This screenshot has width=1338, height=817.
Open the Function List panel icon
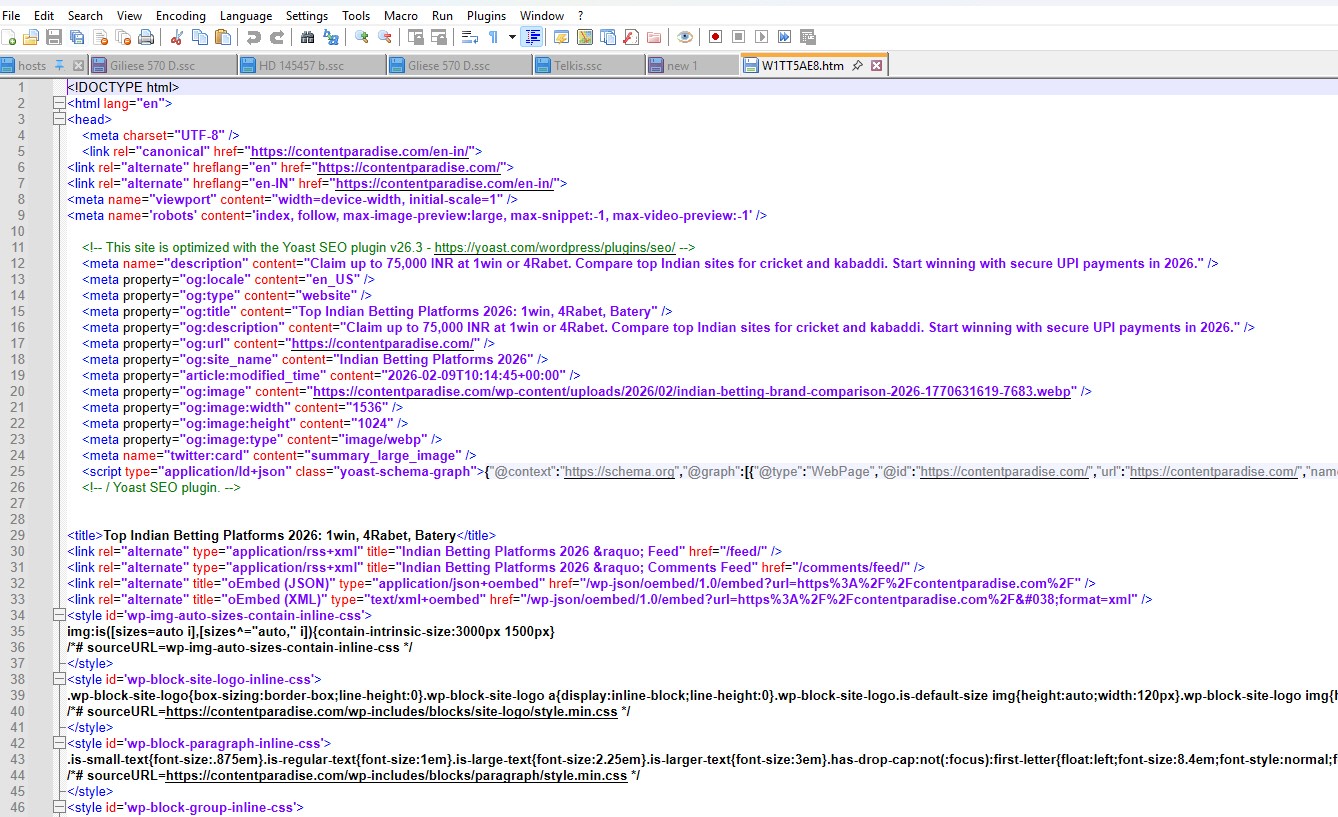(631, 37)
